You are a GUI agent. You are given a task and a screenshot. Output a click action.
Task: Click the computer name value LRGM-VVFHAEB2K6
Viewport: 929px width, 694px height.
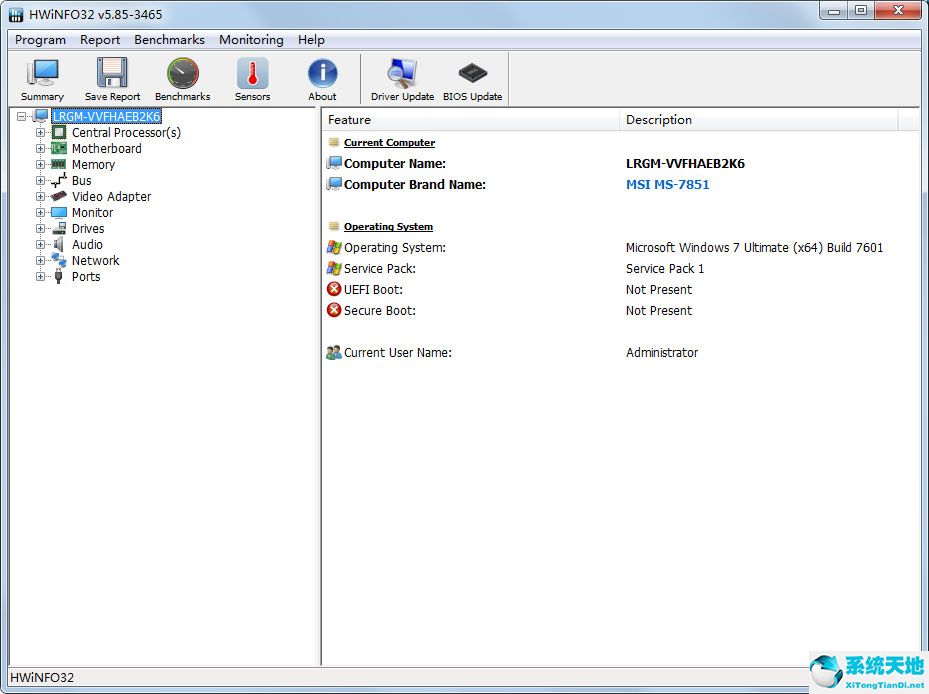(685, 164)
